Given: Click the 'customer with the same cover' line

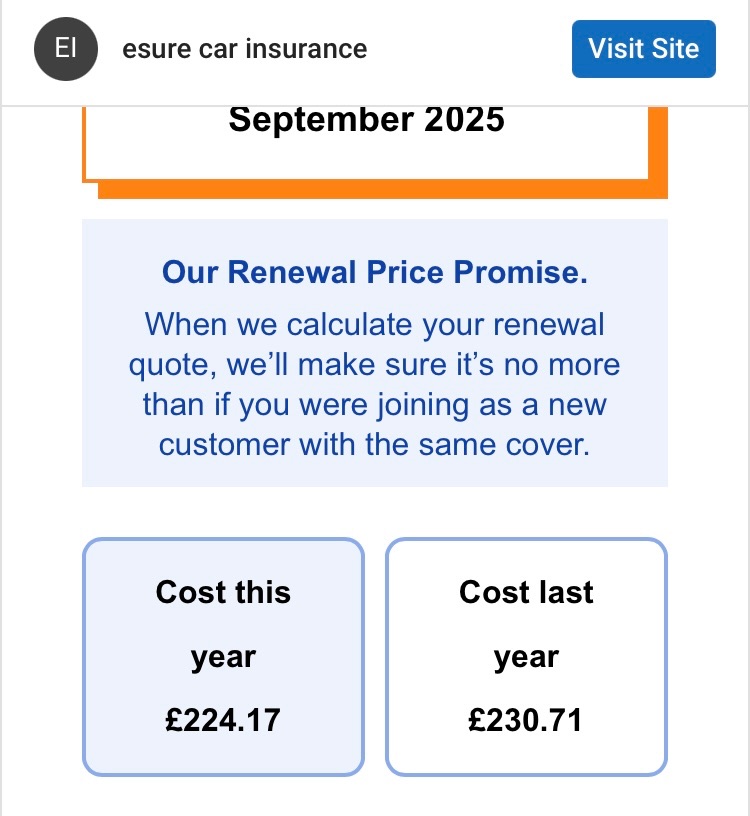Looking at the screenshot, I should (x=375, y=445).
